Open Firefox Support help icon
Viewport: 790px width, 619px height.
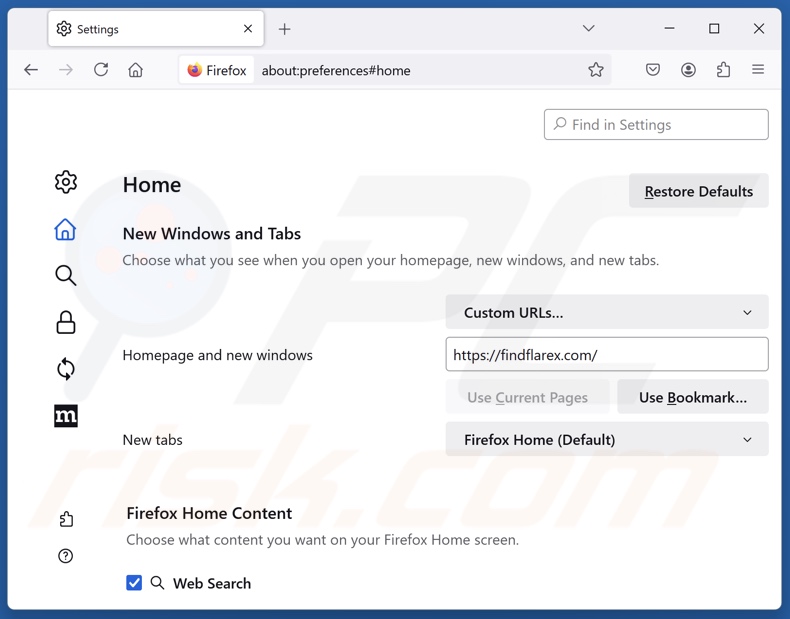coord(65,556)
